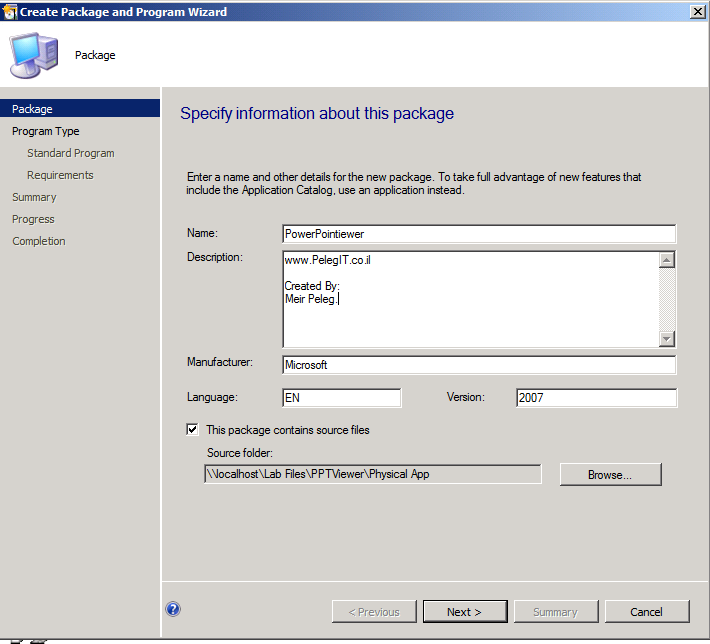
Task: Select the Program Type step in sidebar
Action: (45, 131)
